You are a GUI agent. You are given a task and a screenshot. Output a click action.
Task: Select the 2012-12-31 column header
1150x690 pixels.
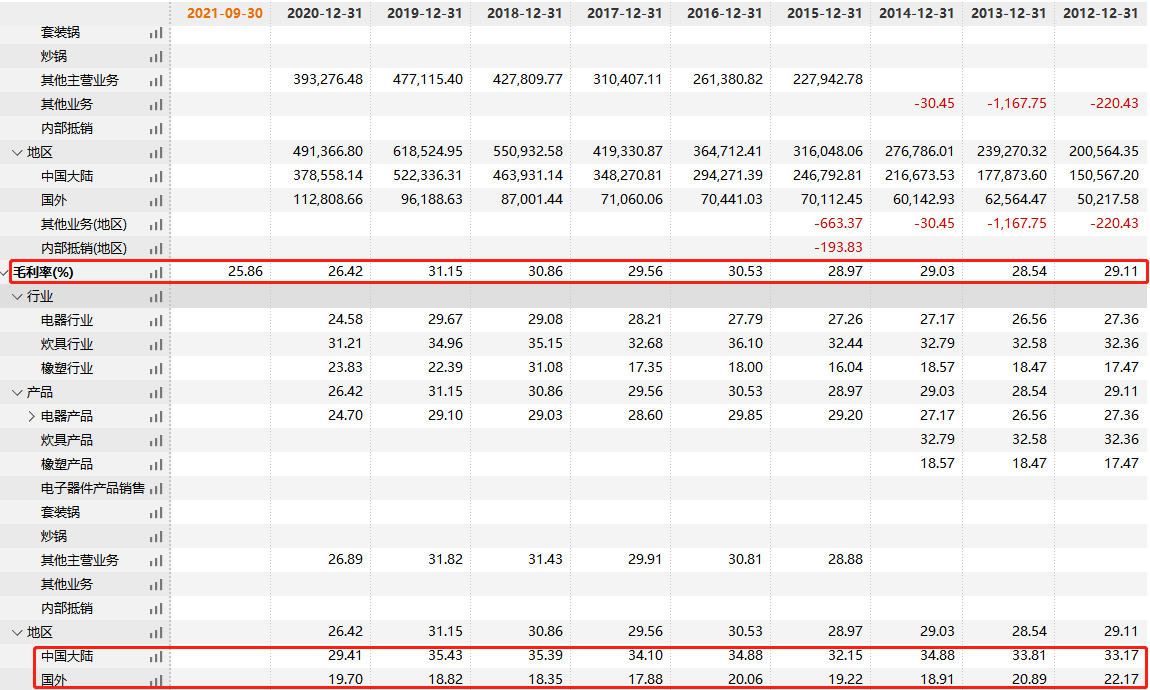pyautogui.click(x=1101, y=13)
